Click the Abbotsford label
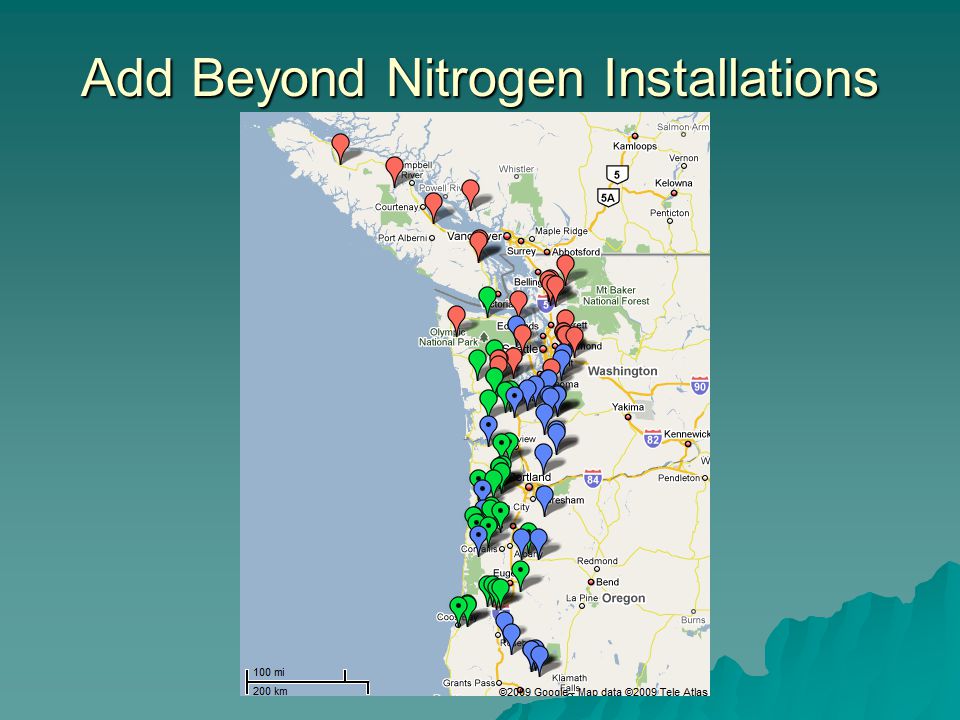This screenshot has width=960, height=720. pos(576,252)
